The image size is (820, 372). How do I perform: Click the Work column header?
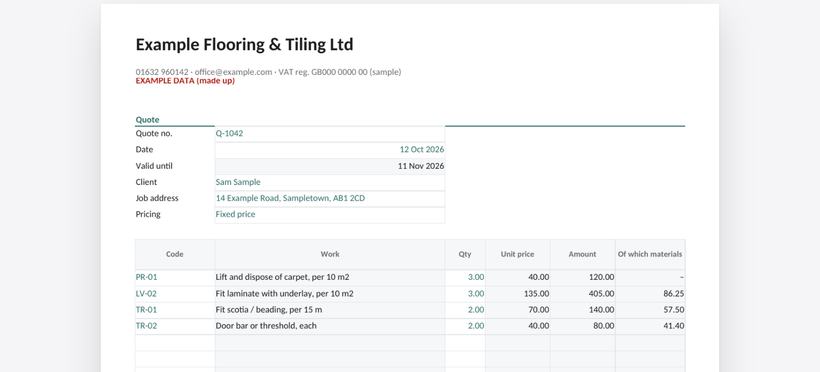[330, 254]
